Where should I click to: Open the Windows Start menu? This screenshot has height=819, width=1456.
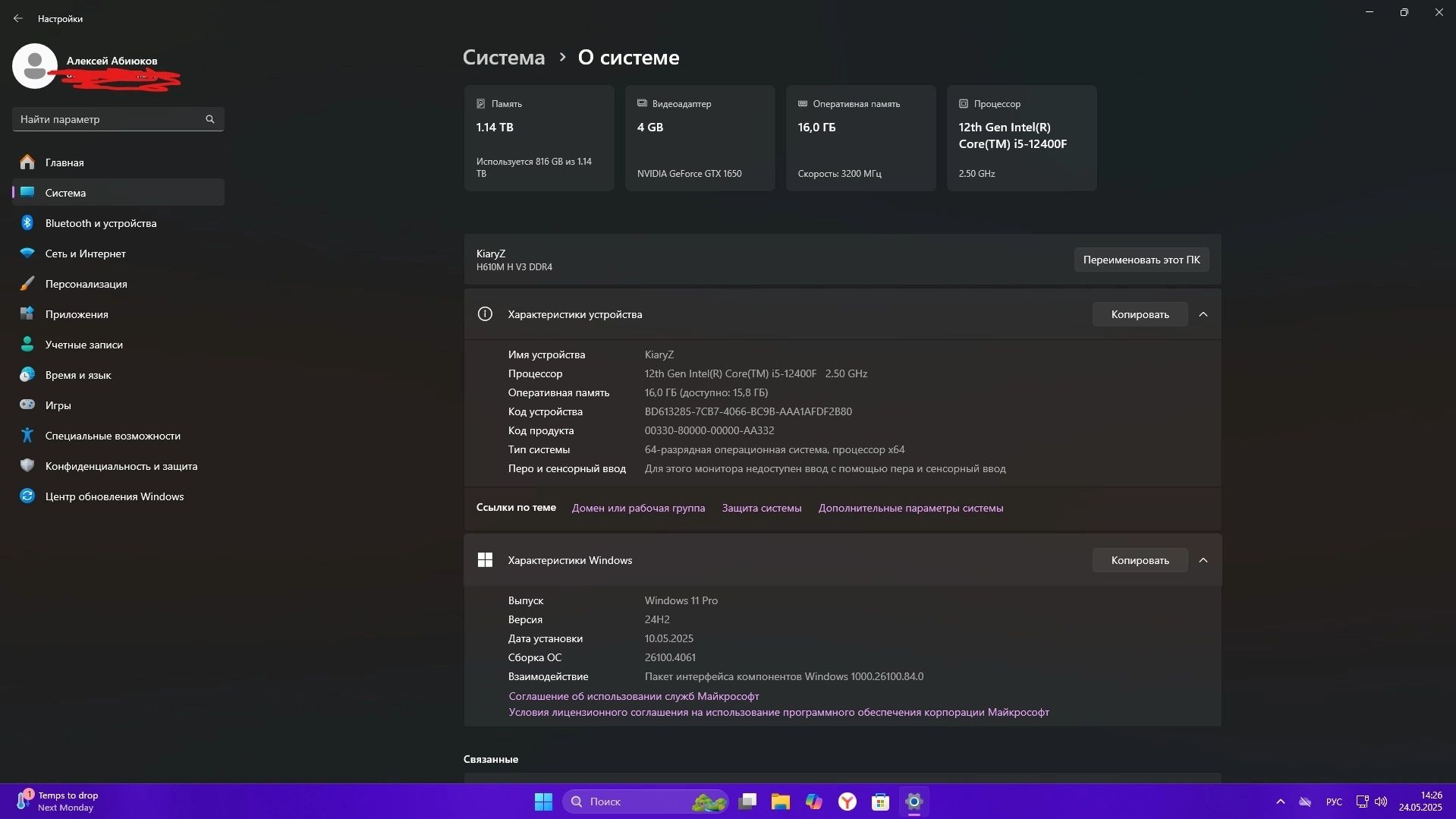click(543, 802)
